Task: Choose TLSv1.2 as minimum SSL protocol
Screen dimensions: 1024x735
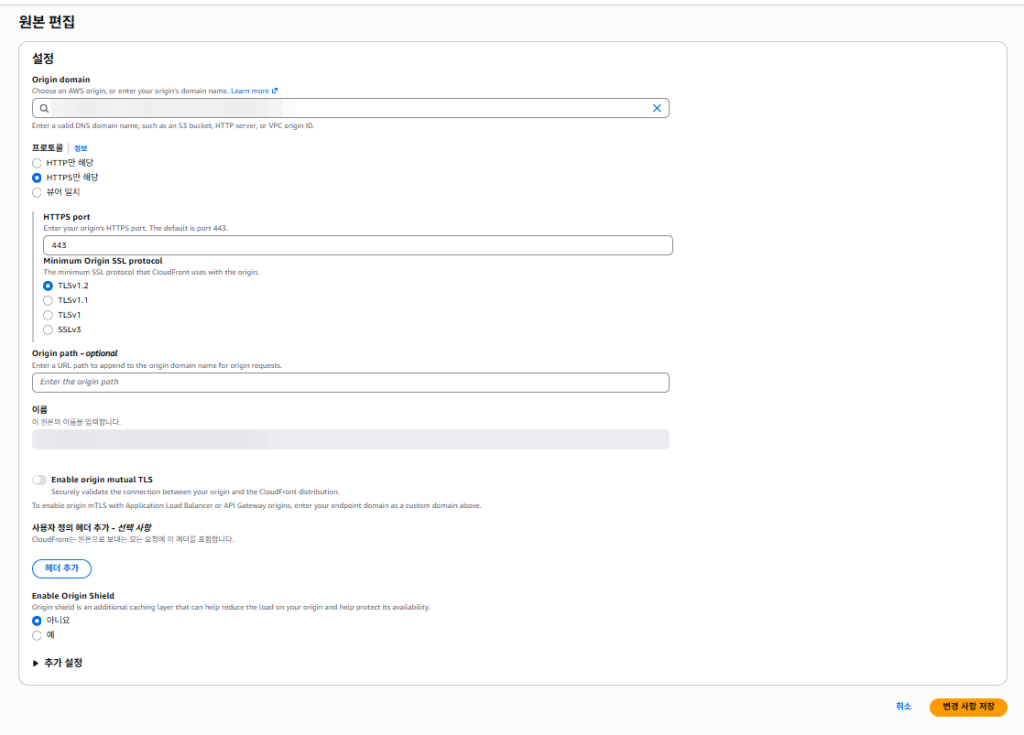Action: tap(48, 286)
